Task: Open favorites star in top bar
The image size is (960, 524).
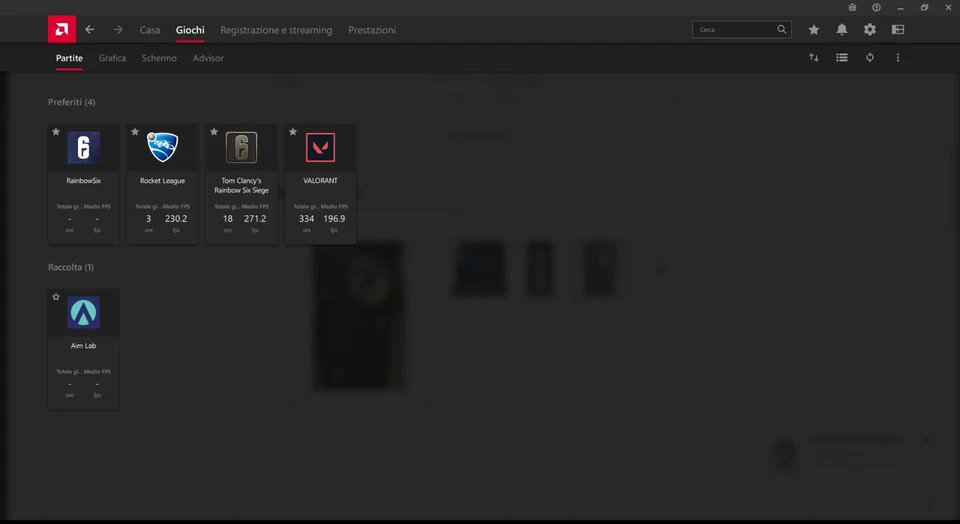Action: 814,29
